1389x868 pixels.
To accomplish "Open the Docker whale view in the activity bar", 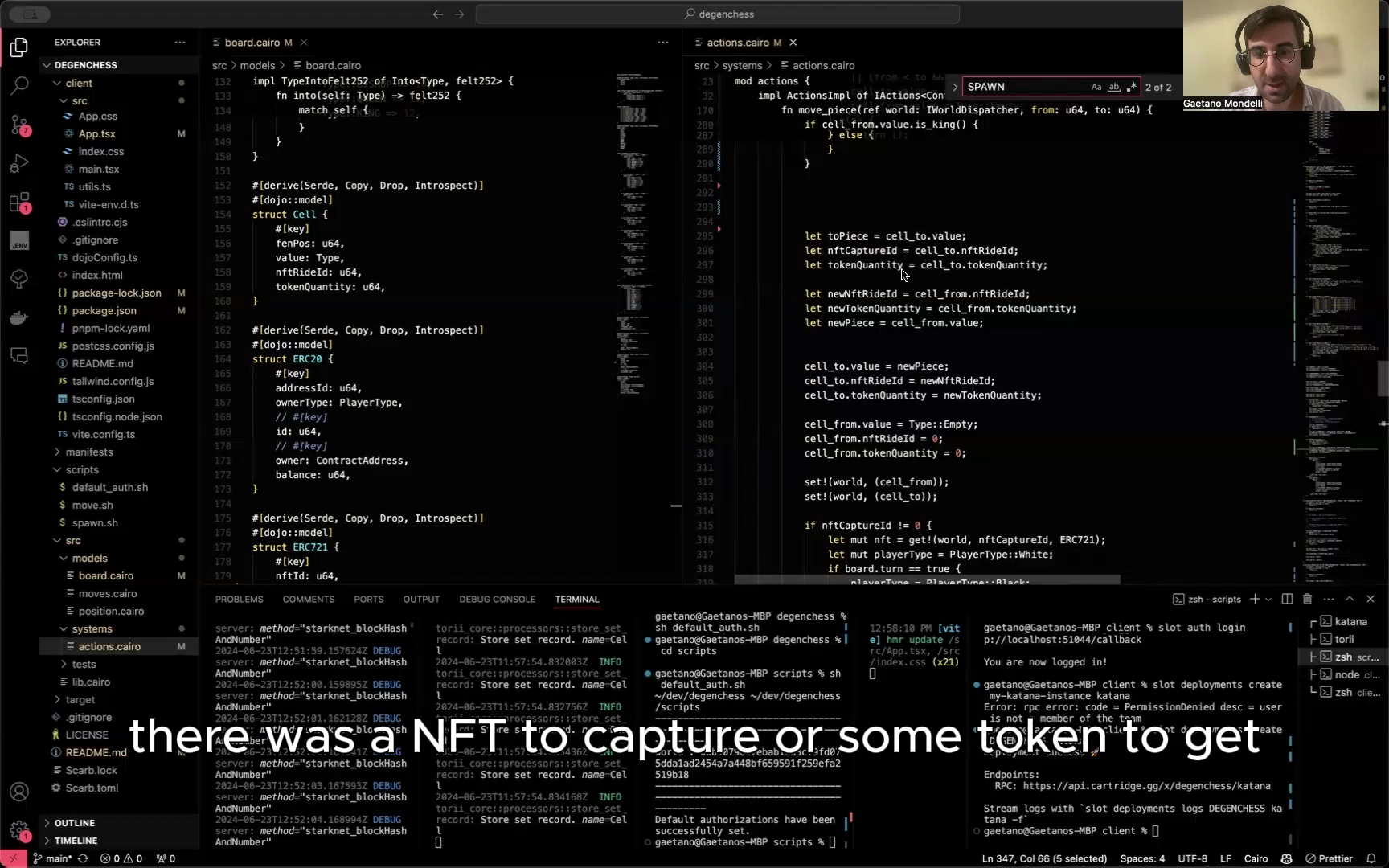I will (x=19, y=318).
